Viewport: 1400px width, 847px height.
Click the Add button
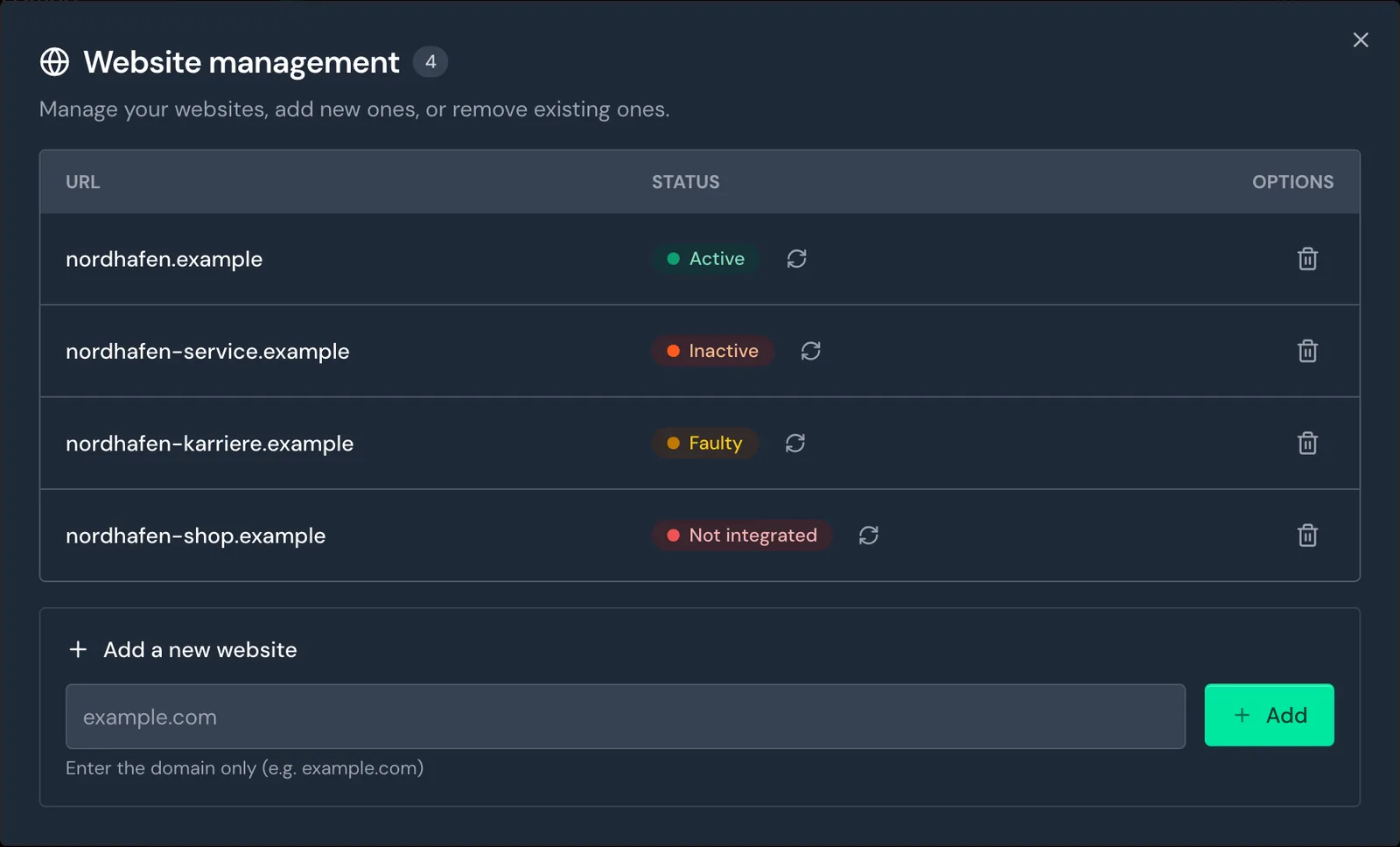point(1269,715)
